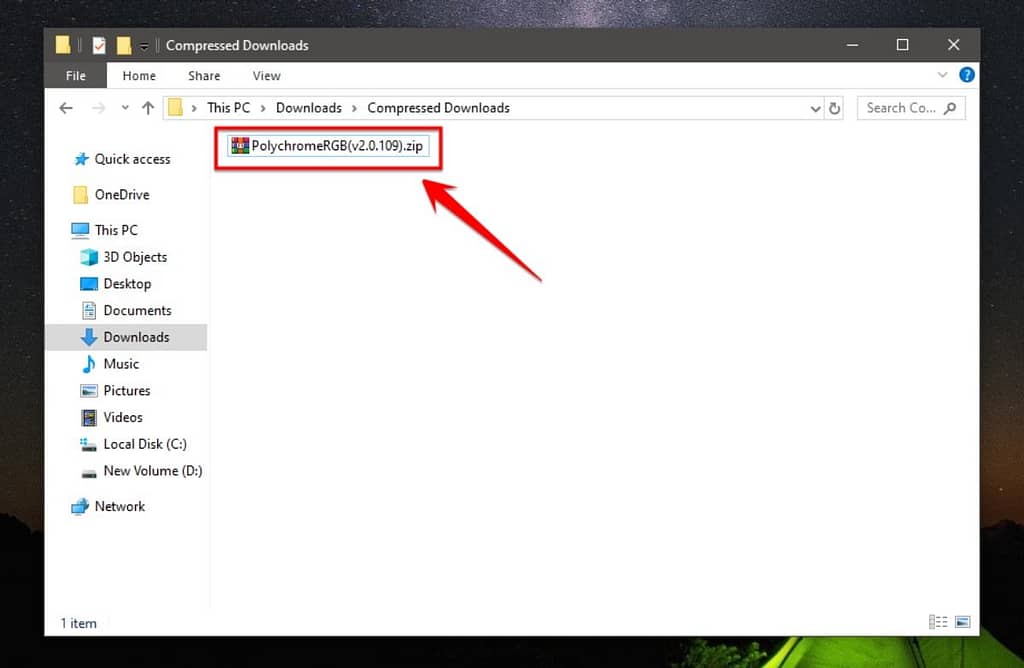
Task: Close the Compressed Downloads window
Action: (953, 44)
